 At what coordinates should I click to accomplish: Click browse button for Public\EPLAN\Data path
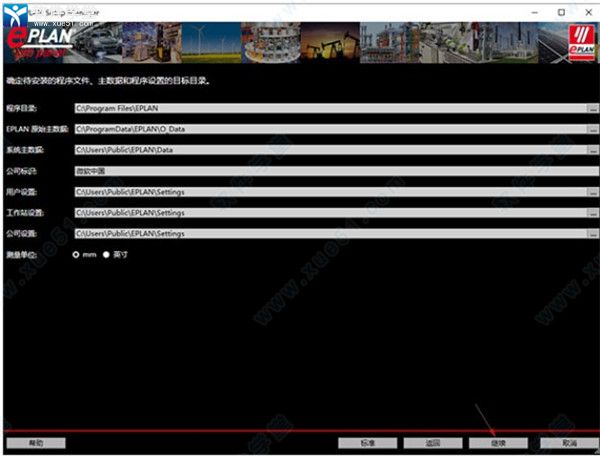tap(593, 150)
